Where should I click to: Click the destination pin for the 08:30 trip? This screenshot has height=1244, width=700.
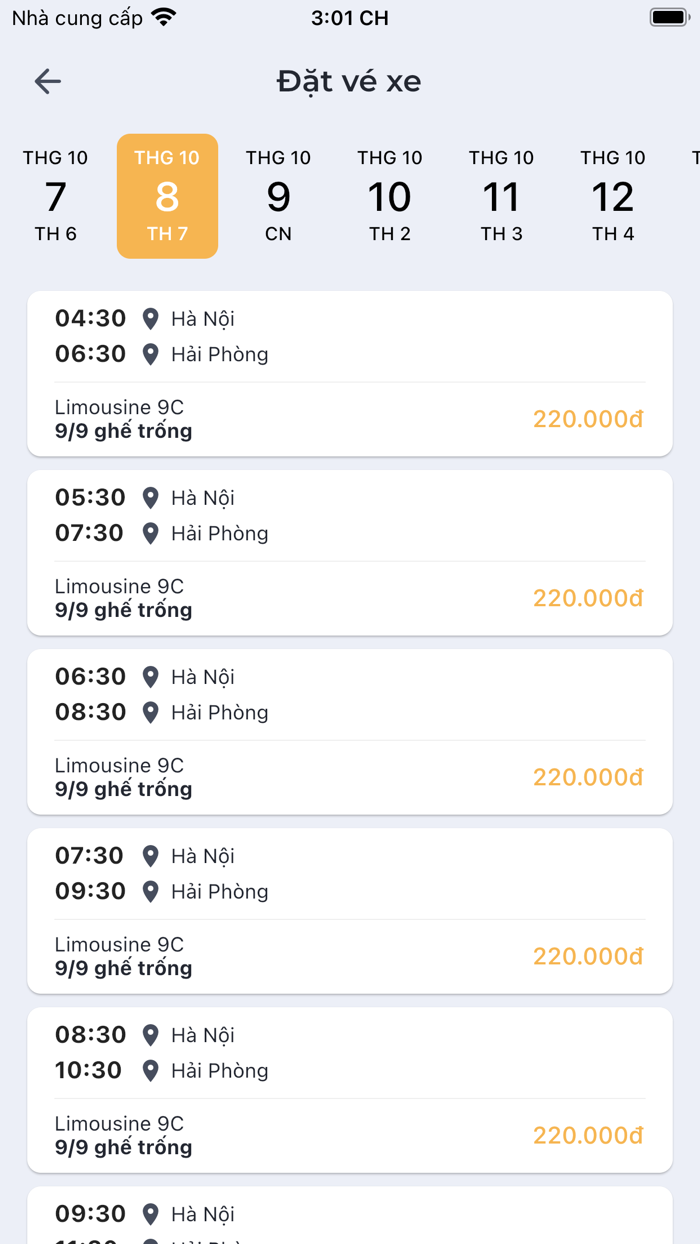[x=151, y=1071]
